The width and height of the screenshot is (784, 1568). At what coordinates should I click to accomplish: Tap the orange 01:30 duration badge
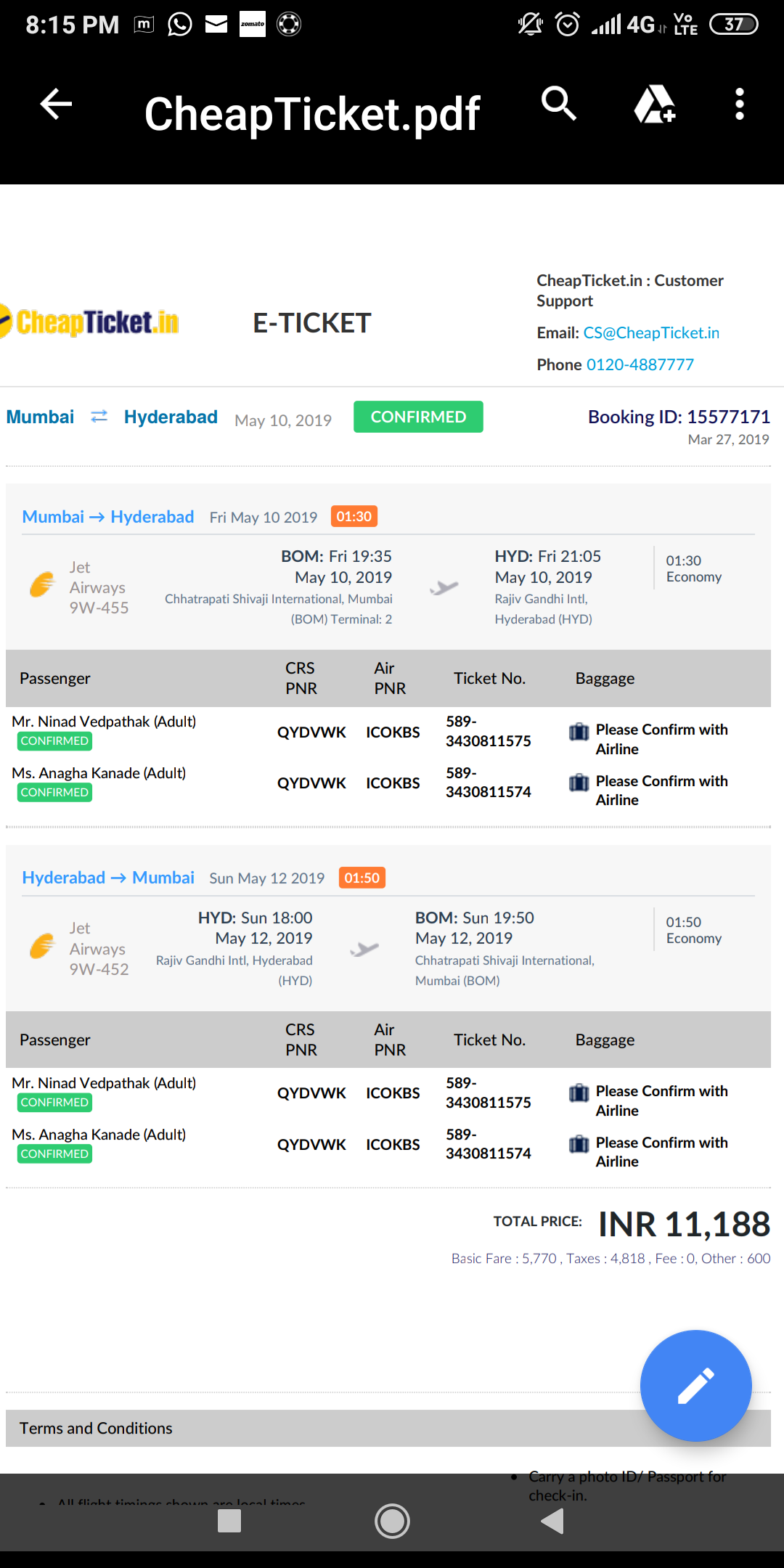pyautogui.click(x=354, y=517)
